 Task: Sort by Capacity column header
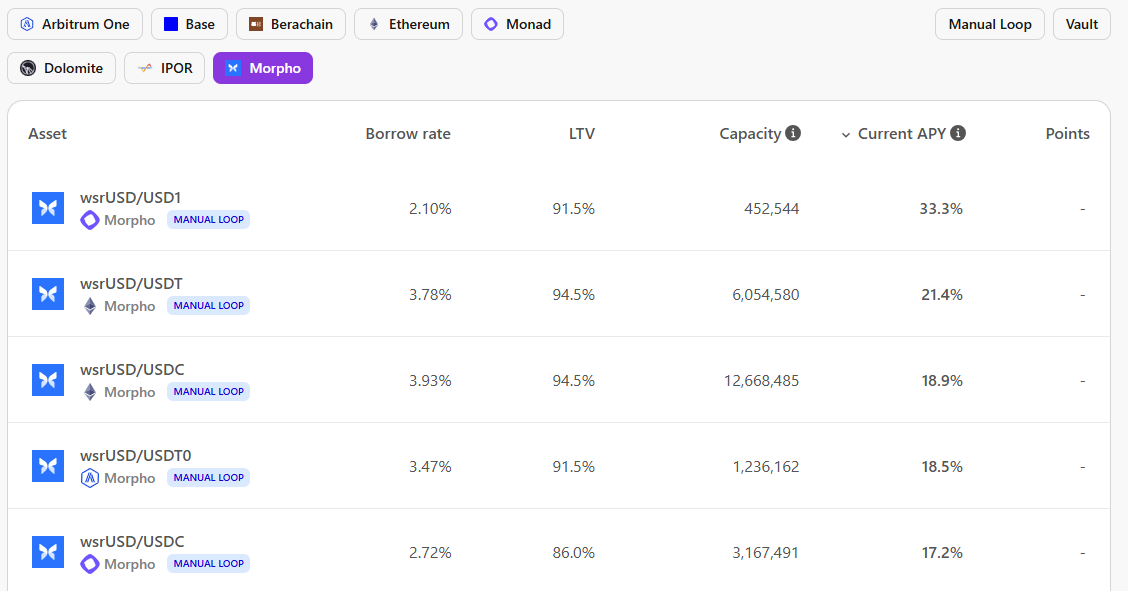[750, 134]
